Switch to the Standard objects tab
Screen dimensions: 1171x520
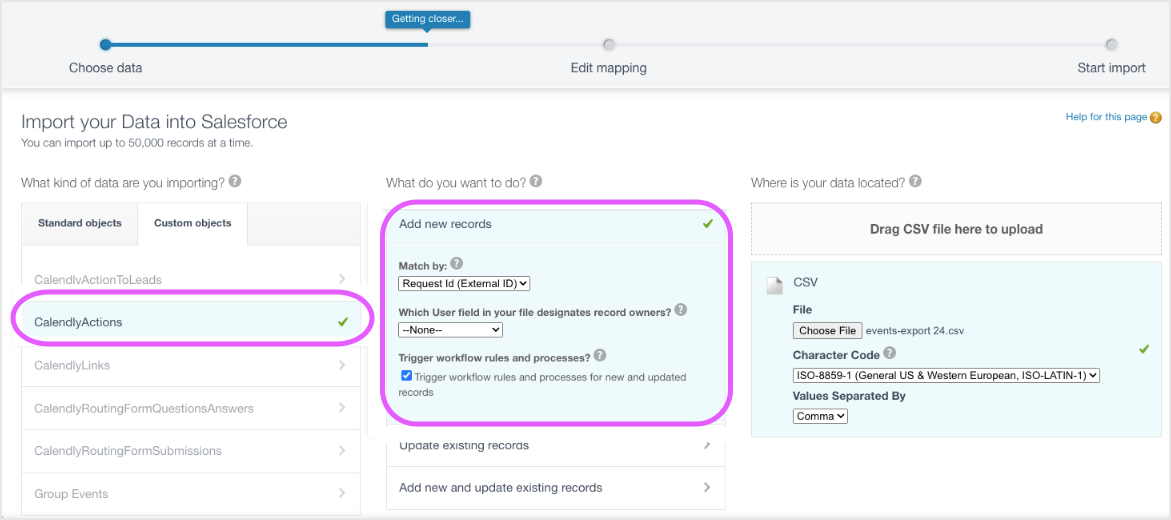pyautogui.click(x=80, y=223)
